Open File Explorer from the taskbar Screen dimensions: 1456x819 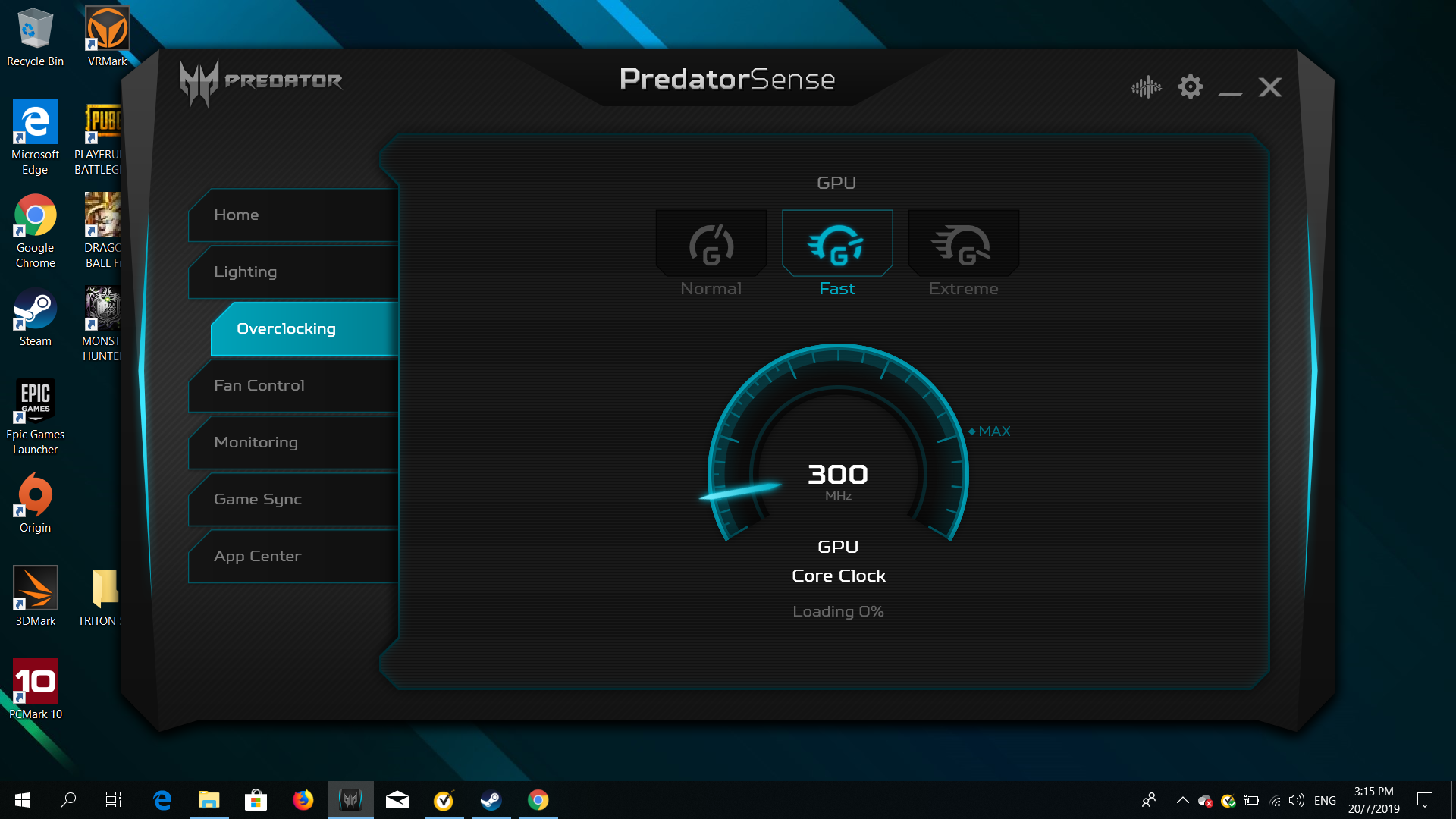point(209,800)
